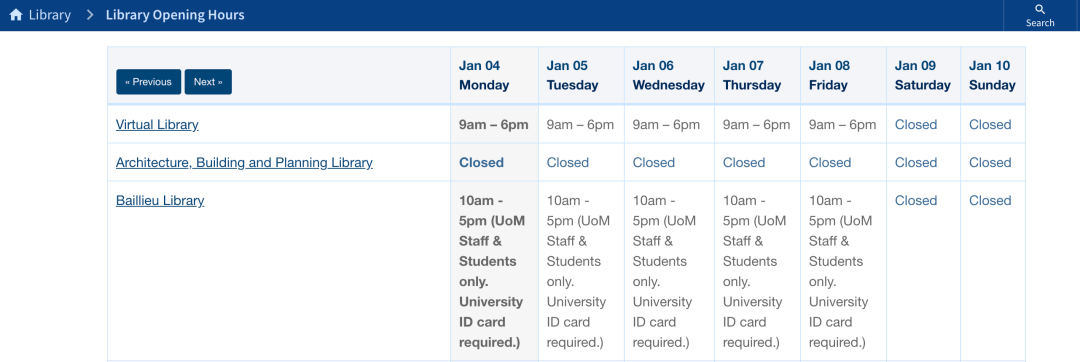Go to Library breadcrumb link

click(50, 14)
